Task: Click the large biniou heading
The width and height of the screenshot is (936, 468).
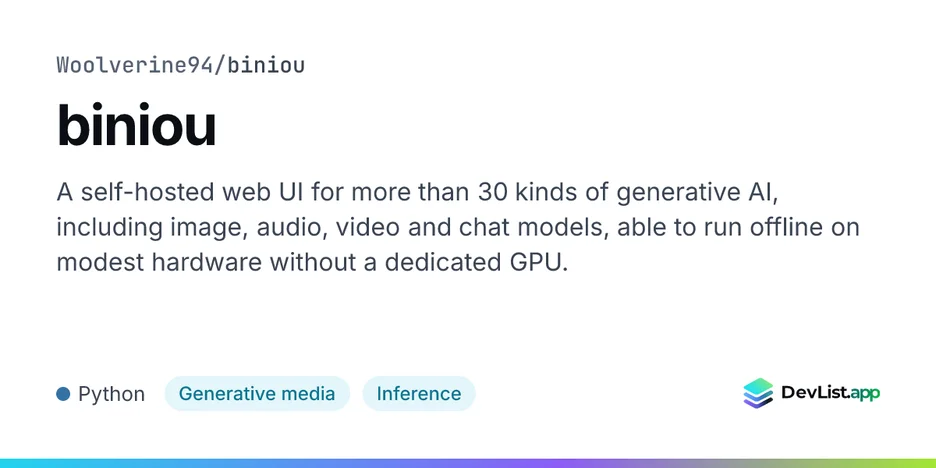Action: pos(136,126)
